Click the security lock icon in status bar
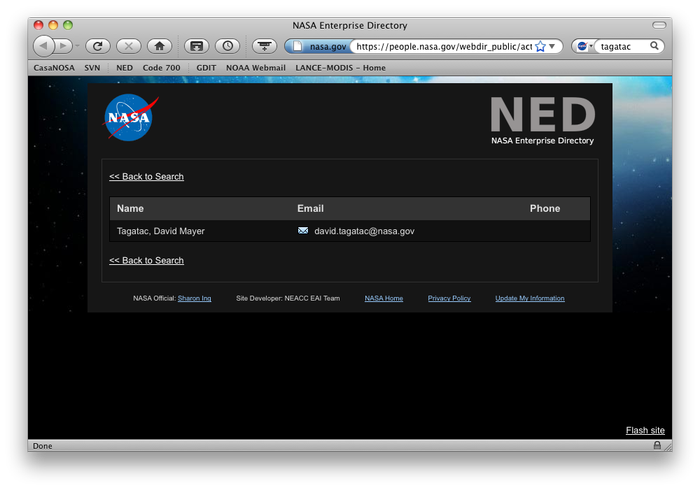 [x=657, y=445]
